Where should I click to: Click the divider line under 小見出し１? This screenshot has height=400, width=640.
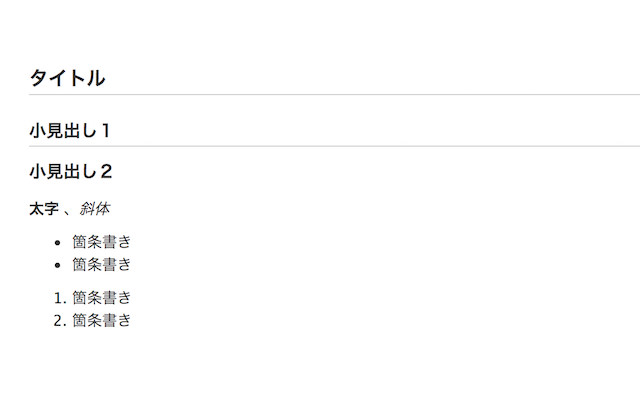click(334, 146)
